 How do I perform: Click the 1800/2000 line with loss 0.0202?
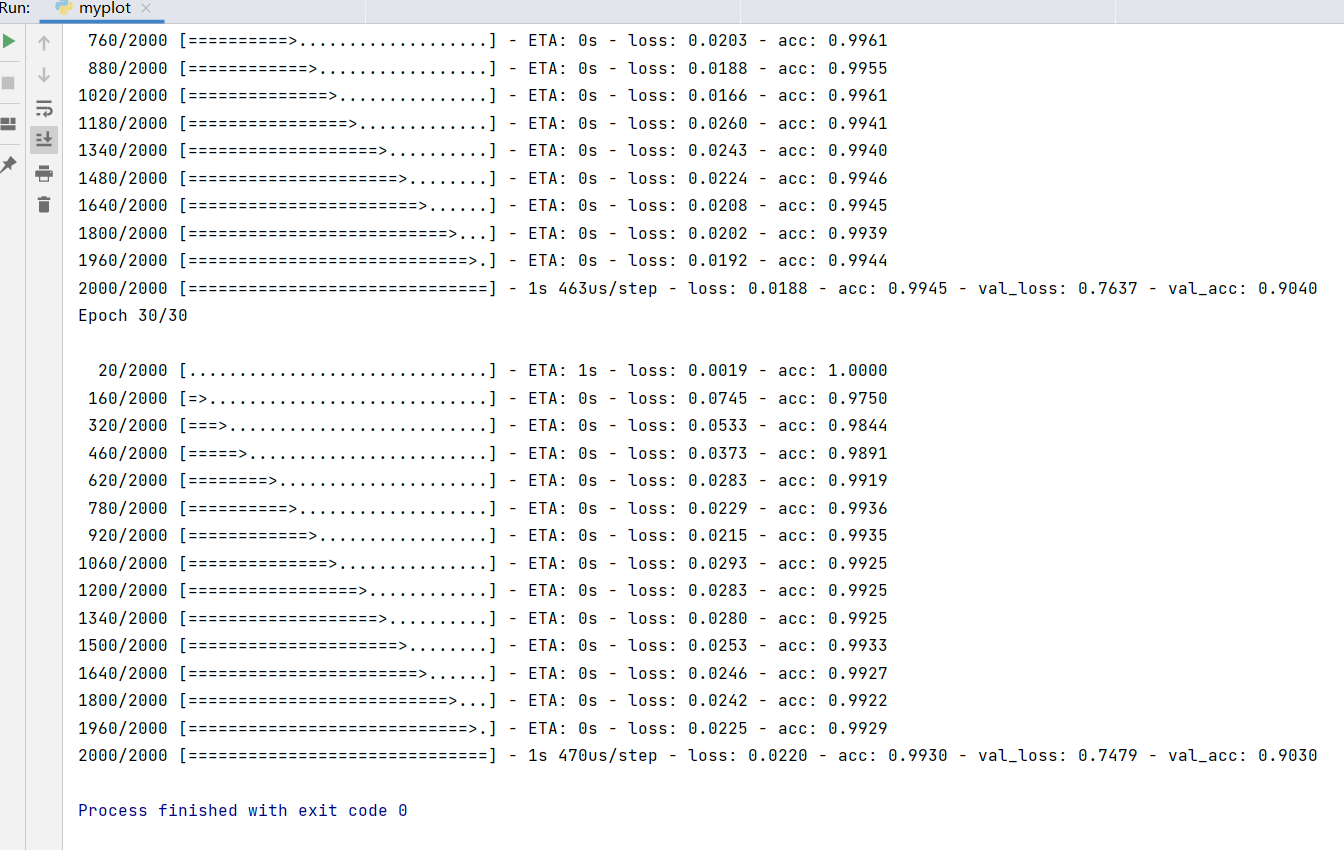tap(483, 234)
